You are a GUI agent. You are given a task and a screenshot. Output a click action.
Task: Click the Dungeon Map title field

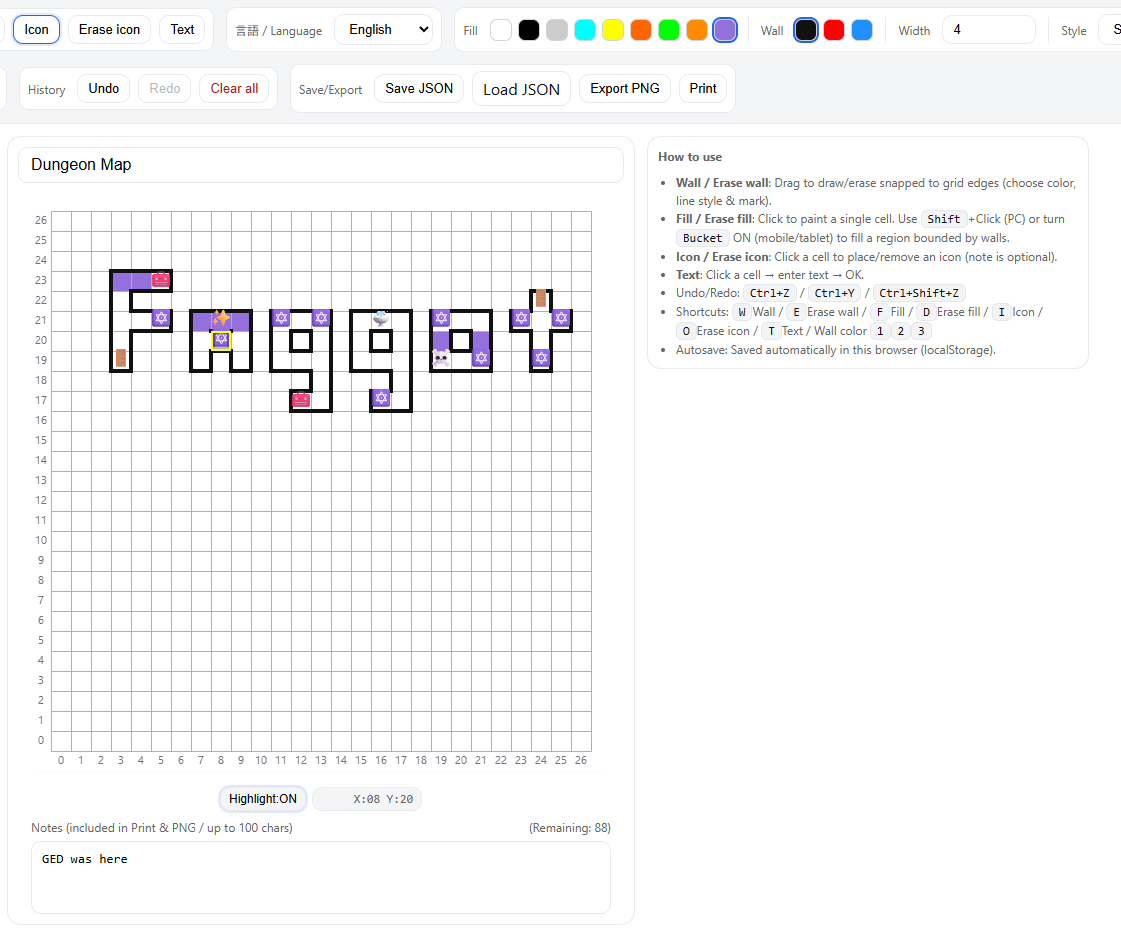click(320, 165)
